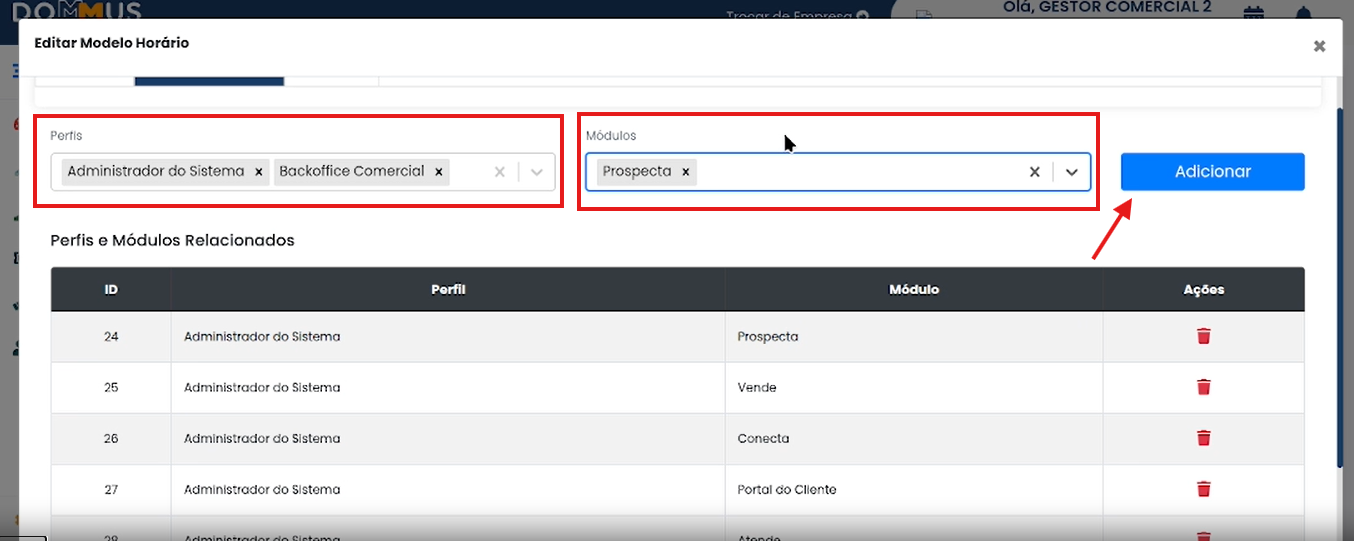Screen dimensions: 1354x541
Task: Remove Administrador do Sistema chip from Perfis
Action: 259,172
